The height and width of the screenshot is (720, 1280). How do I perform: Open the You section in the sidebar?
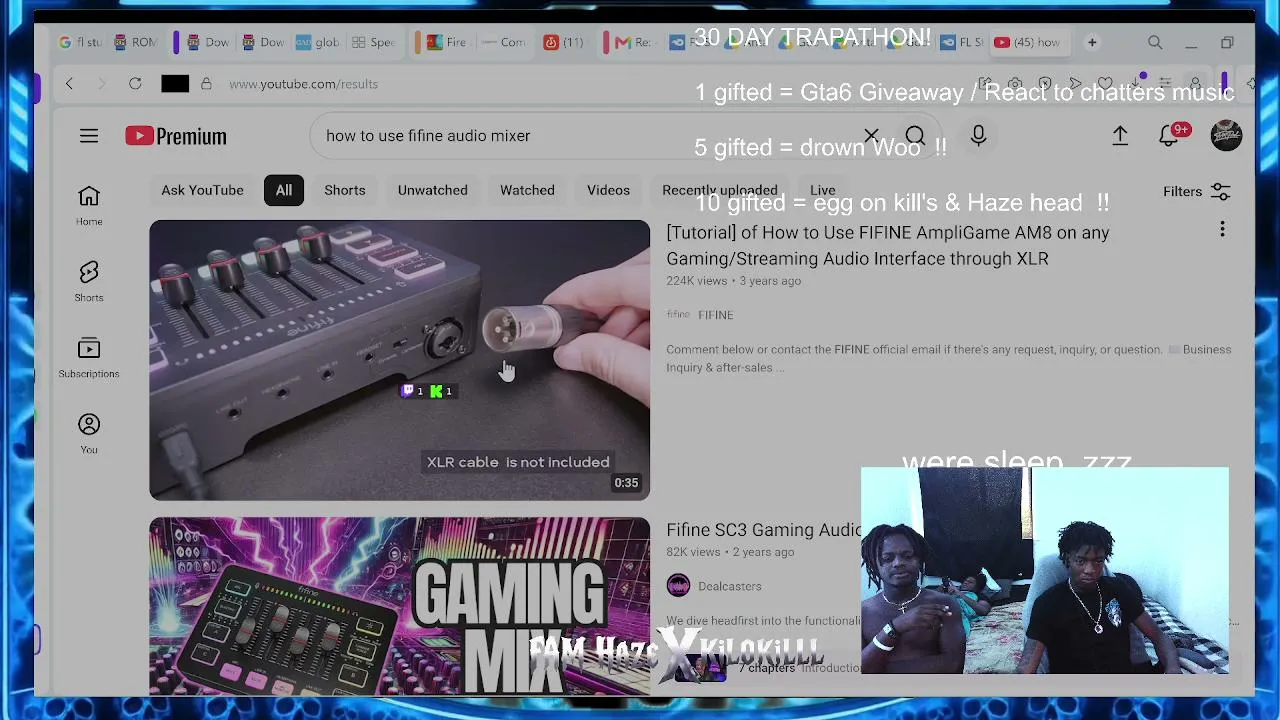tap(89, 433)
